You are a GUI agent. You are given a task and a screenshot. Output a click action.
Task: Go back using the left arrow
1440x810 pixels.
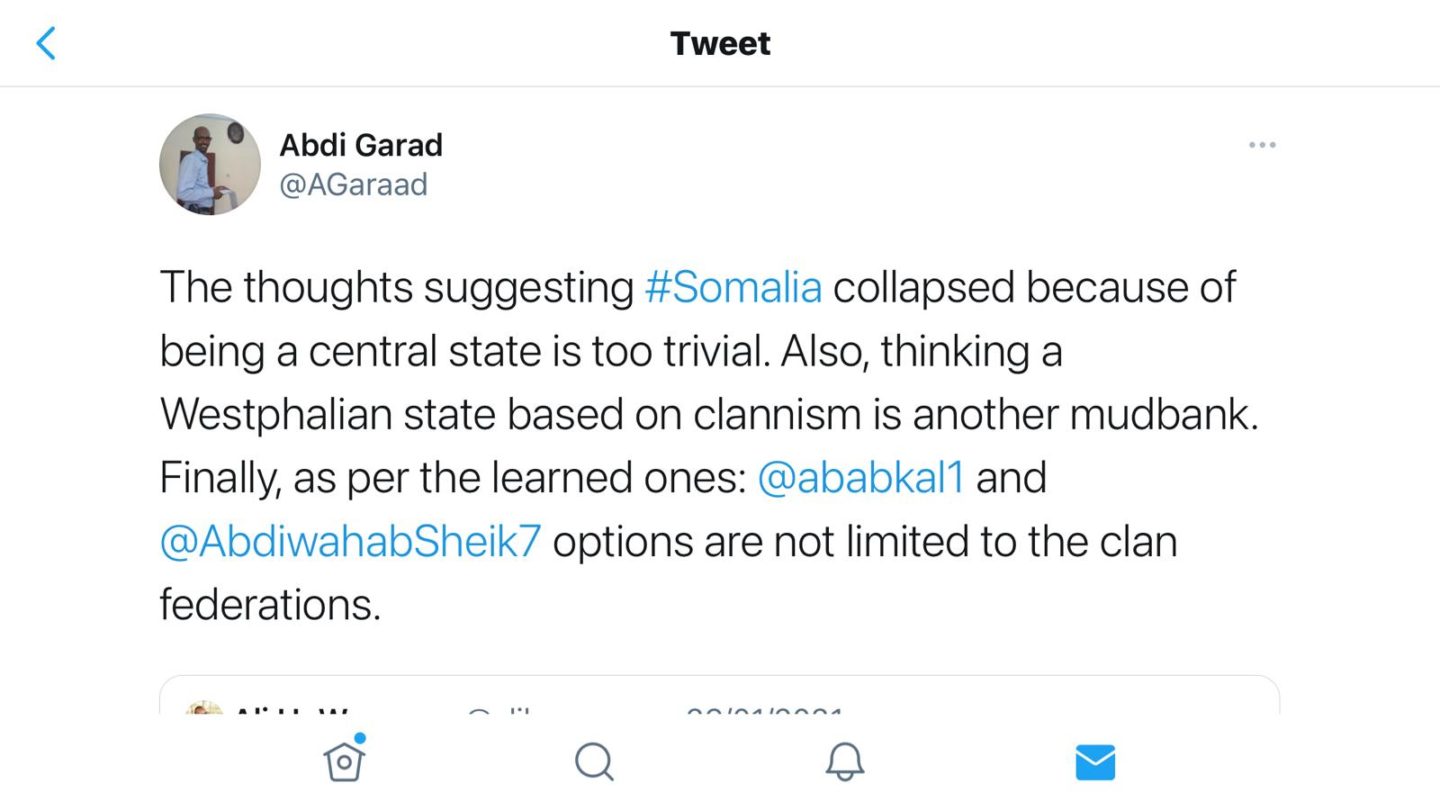[46, 44]
